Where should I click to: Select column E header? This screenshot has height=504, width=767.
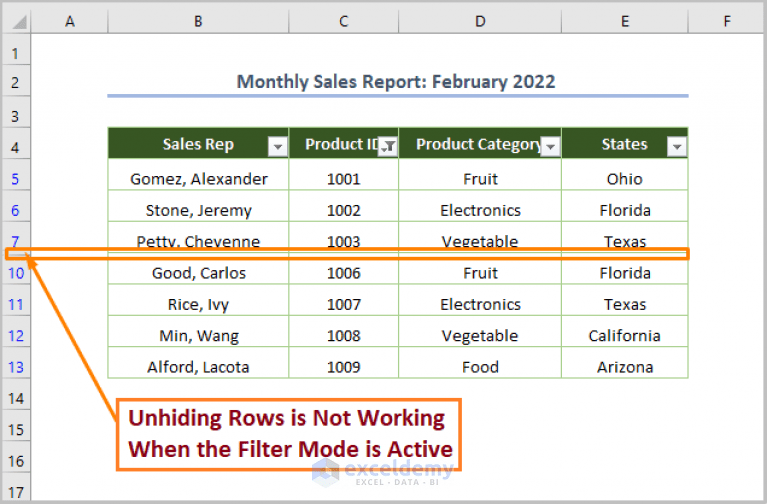coord(625,22)
